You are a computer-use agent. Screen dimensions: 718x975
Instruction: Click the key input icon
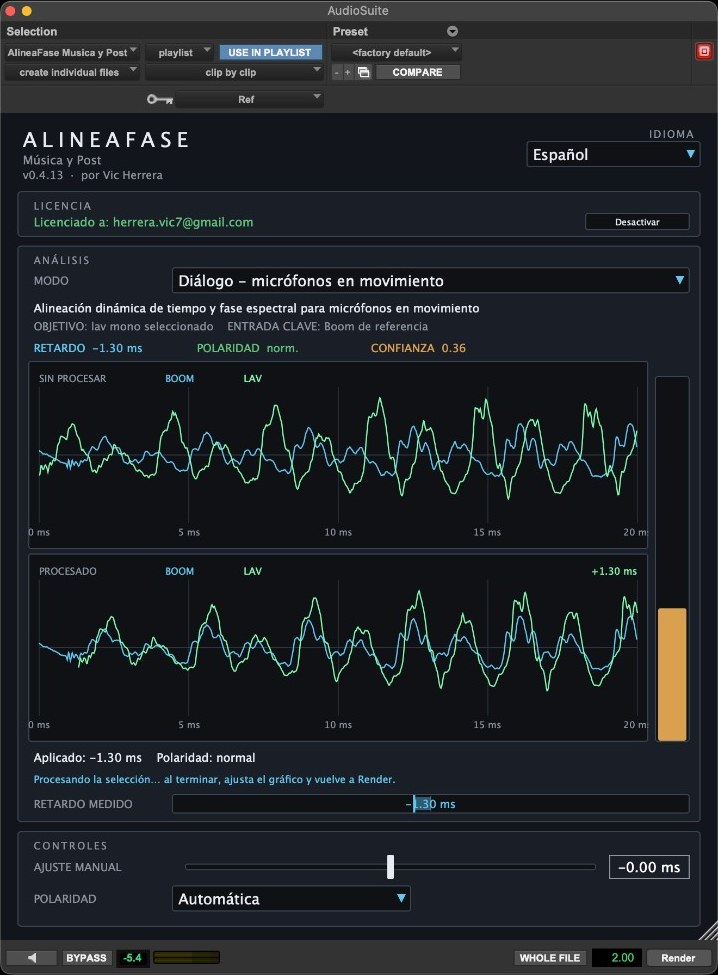[x=160, y=99]
